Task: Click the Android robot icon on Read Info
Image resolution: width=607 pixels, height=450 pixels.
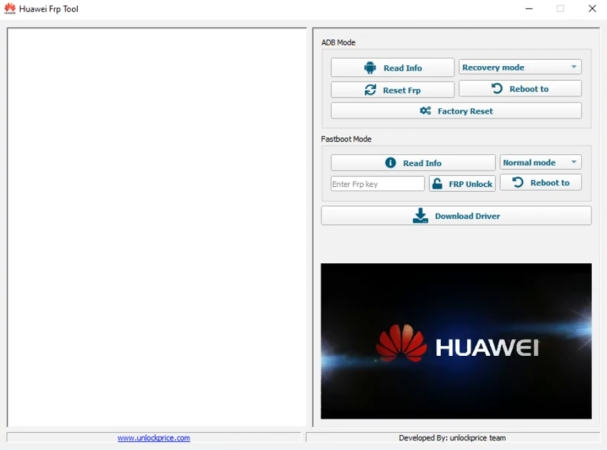Action: coord(370,68)
